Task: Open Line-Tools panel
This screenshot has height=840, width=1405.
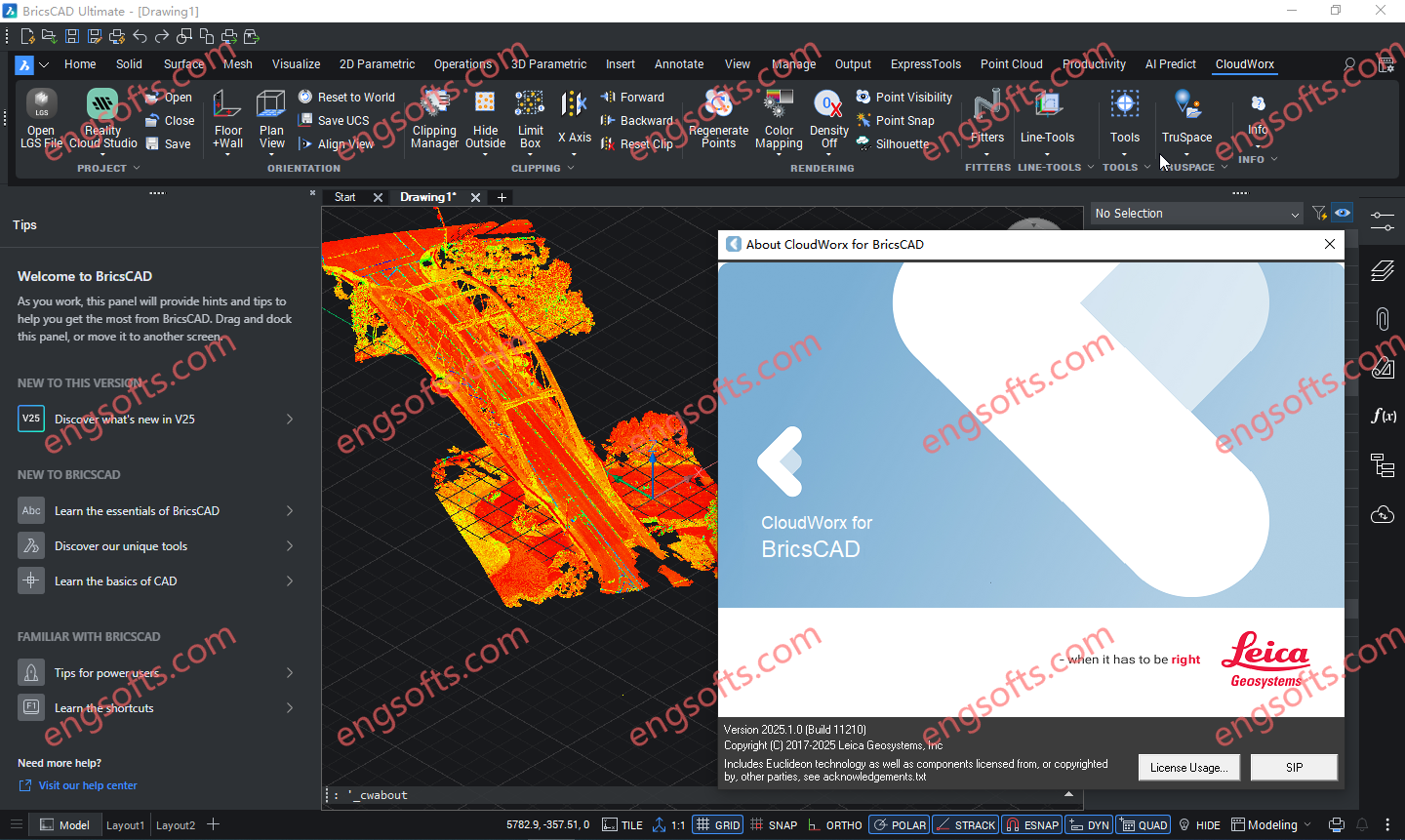Action: [x=1047, y=119]
